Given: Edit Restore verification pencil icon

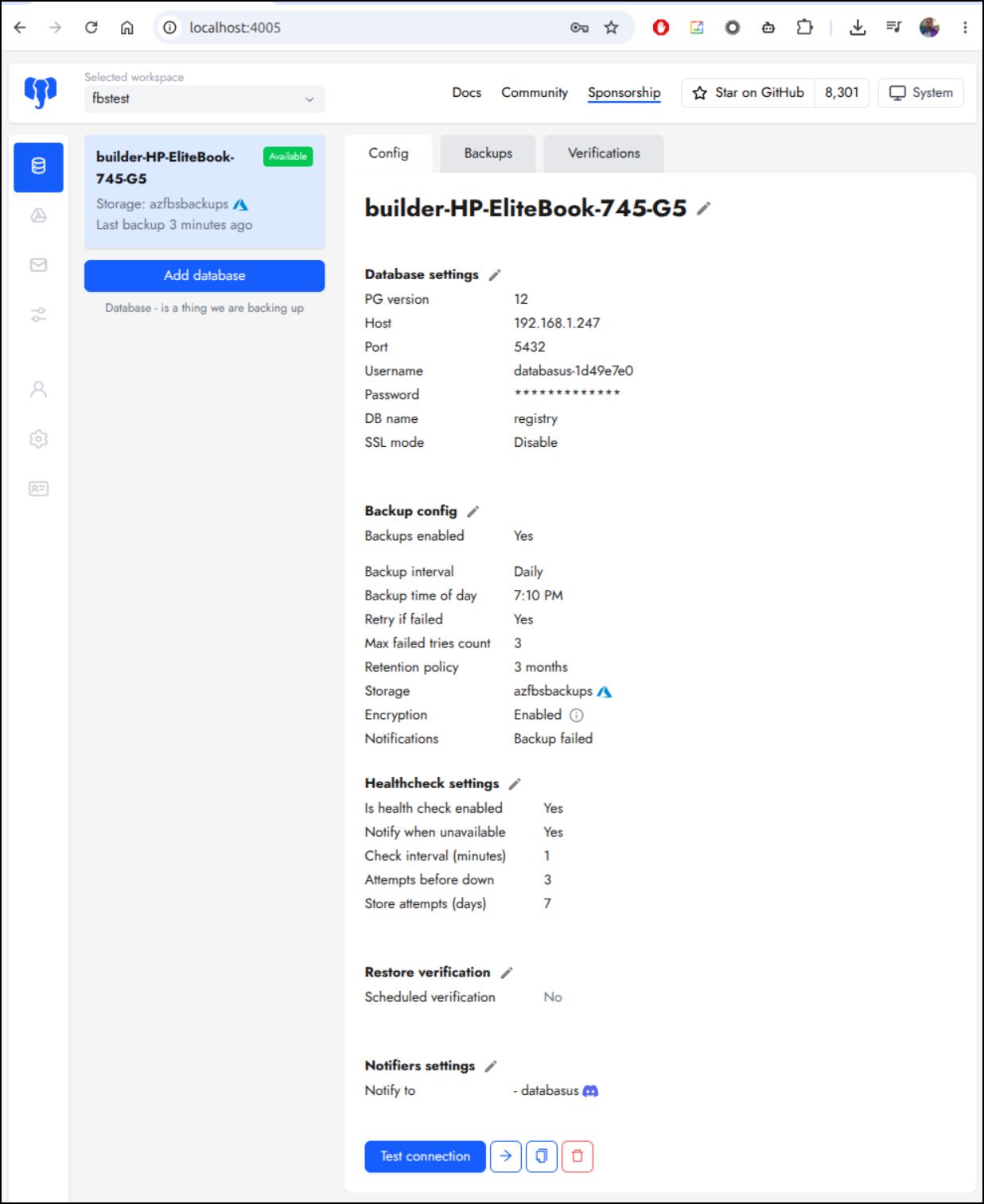Looking at the screenshot, I should point(507,973).
